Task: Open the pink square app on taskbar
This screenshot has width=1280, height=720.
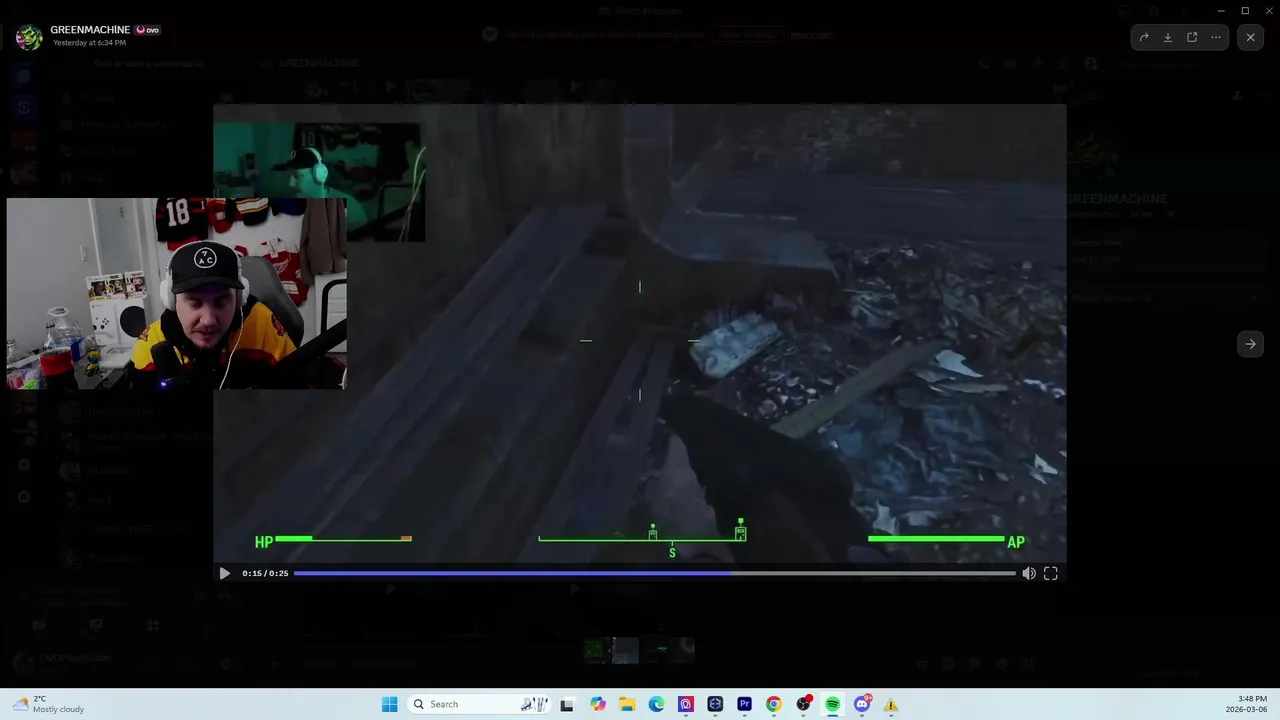Action: tap(686, 704)
